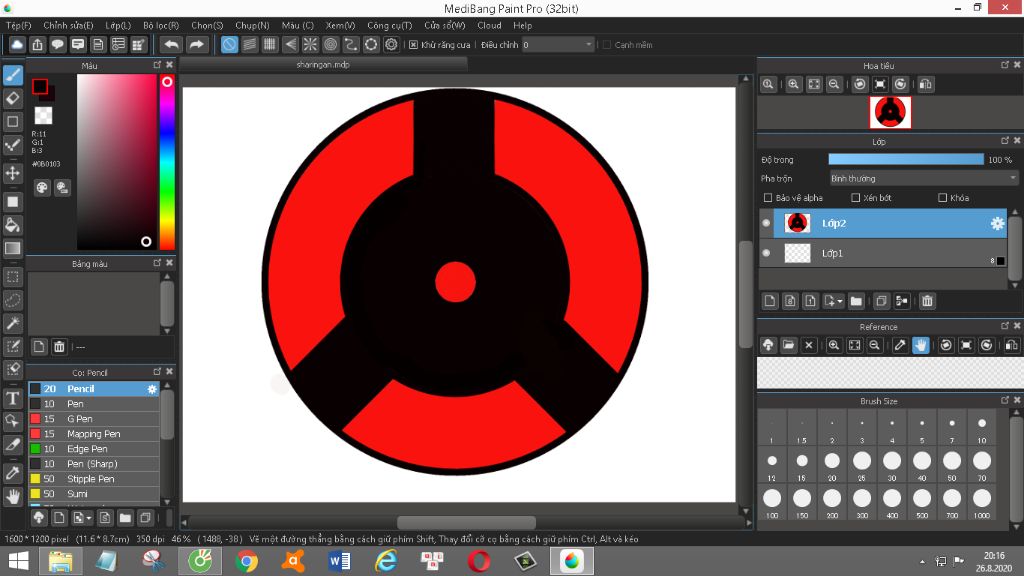The image size is (1024, 576).
Task: Check Bảo vệ alpha option
Action: coord(768,198)
